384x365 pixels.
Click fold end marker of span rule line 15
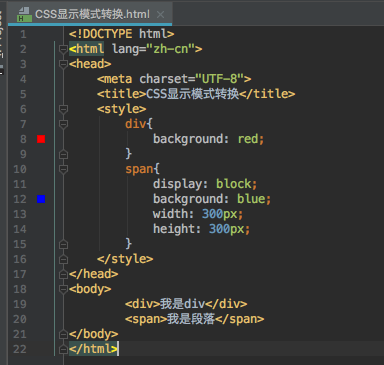63,244
